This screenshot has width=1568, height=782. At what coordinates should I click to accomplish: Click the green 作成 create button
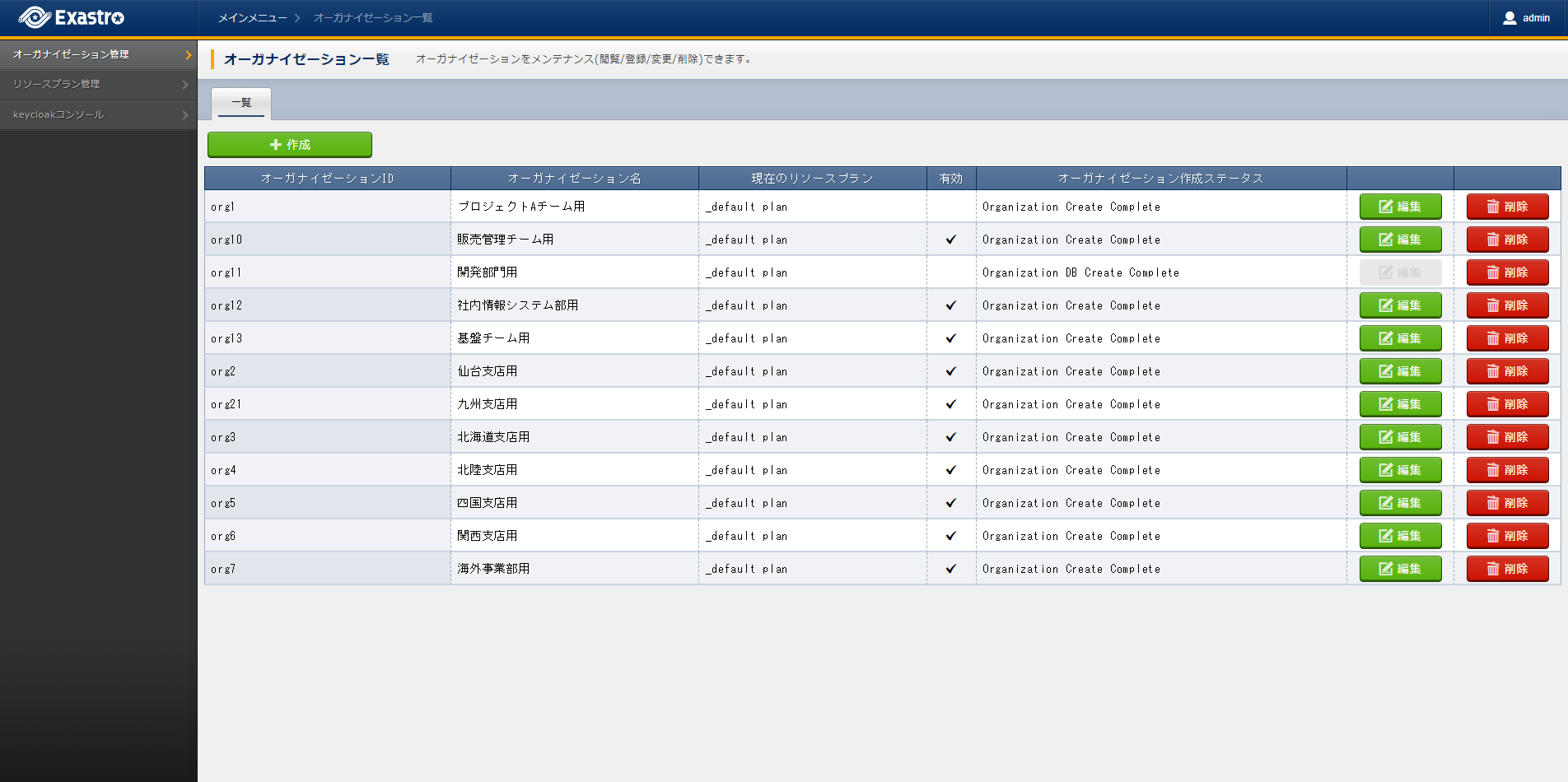(x=290, y=145)
